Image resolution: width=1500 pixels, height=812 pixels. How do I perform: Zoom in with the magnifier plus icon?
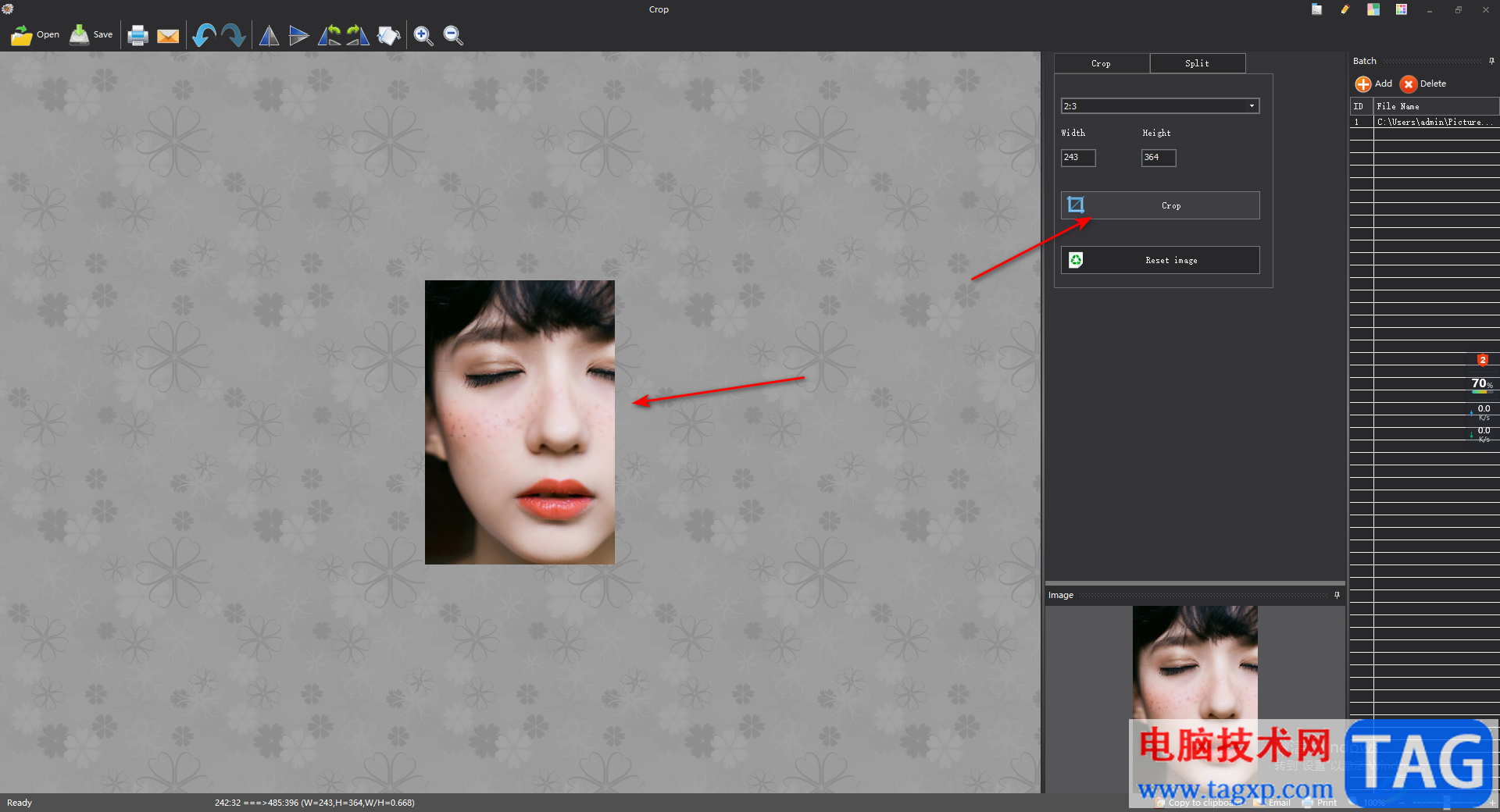click(423, 35)
